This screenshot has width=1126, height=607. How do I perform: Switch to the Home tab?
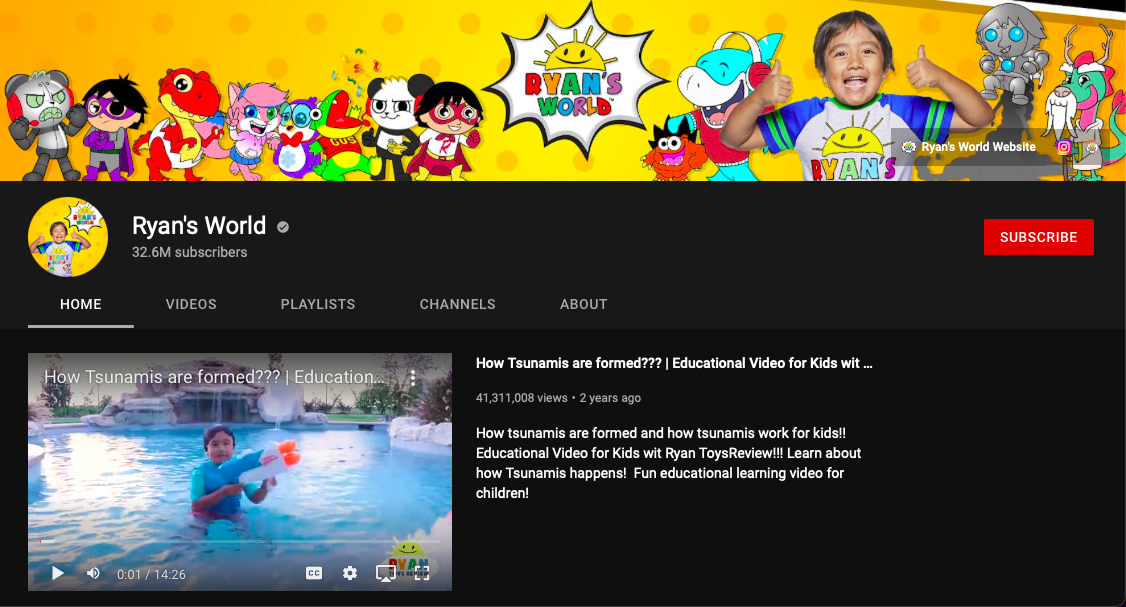pos(80,305)
